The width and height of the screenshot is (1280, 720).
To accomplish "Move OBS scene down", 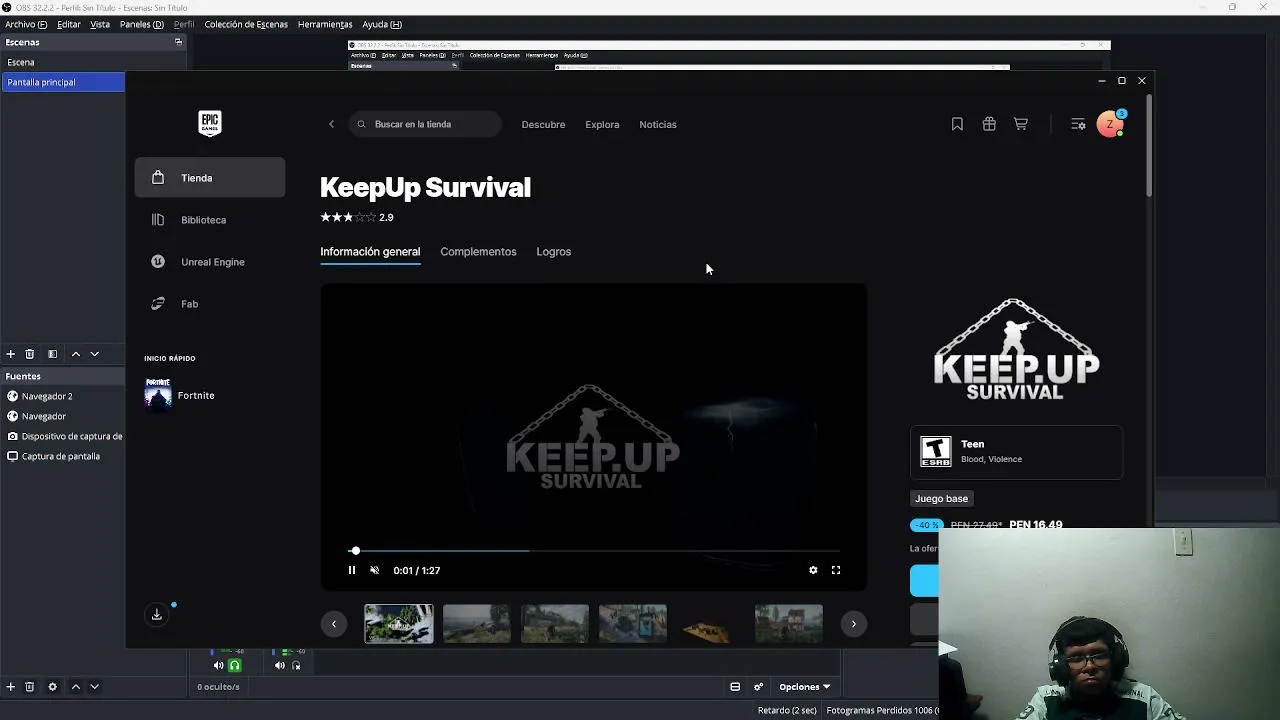I will 95,354.
